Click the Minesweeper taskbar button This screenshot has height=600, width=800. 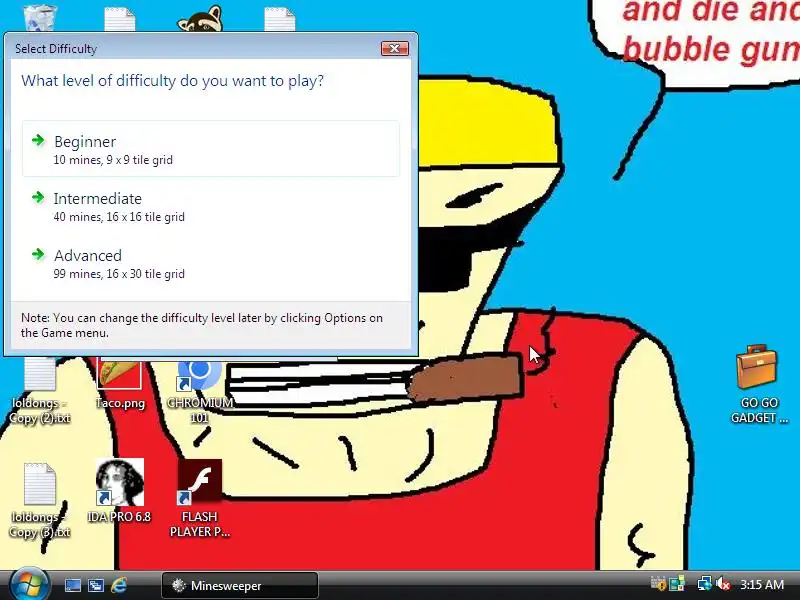(x=240, y=585)
